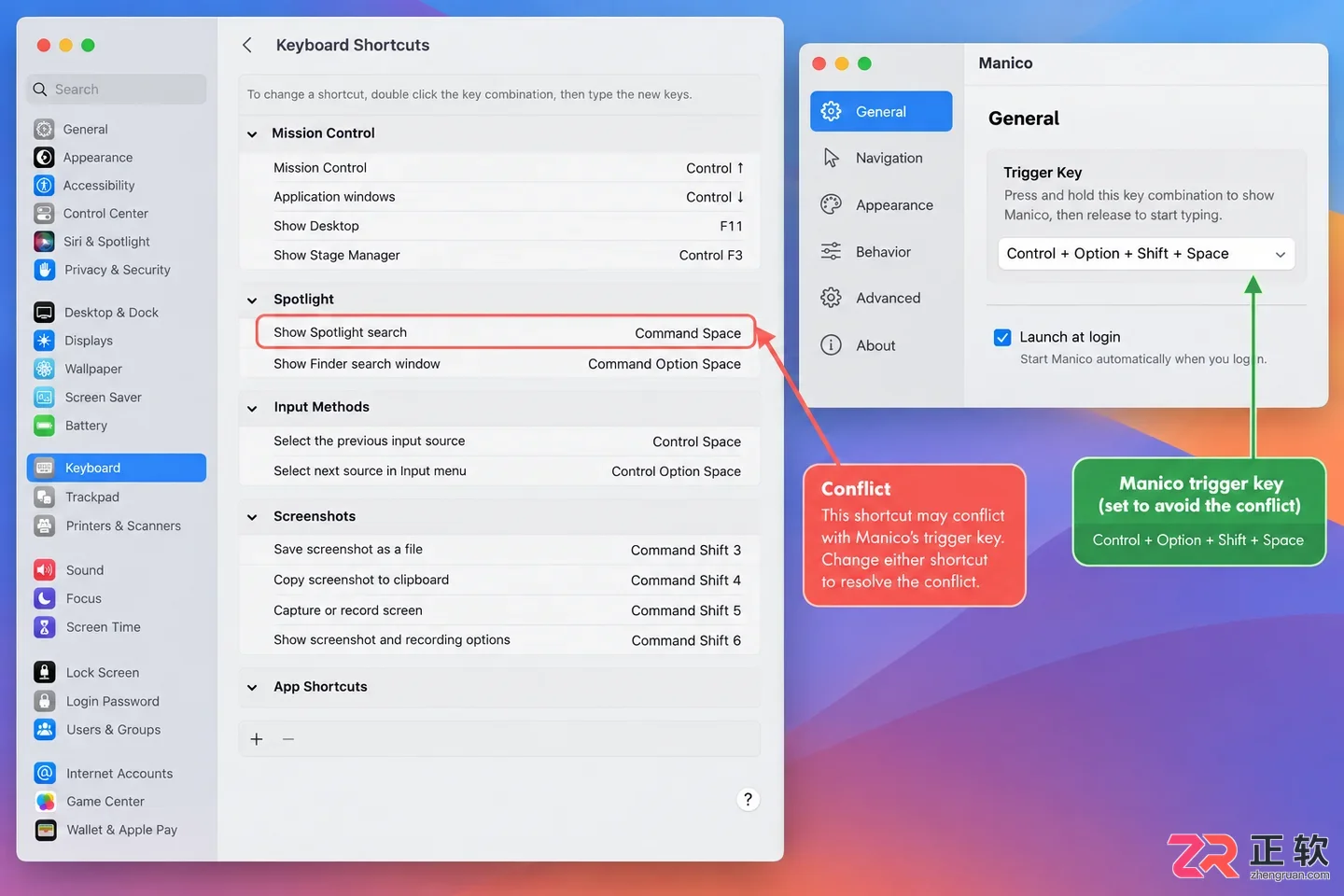Switch to Manico Navigation tab
The width and height of the screenshot is (1344, 896).
click(x=881, y=158)
